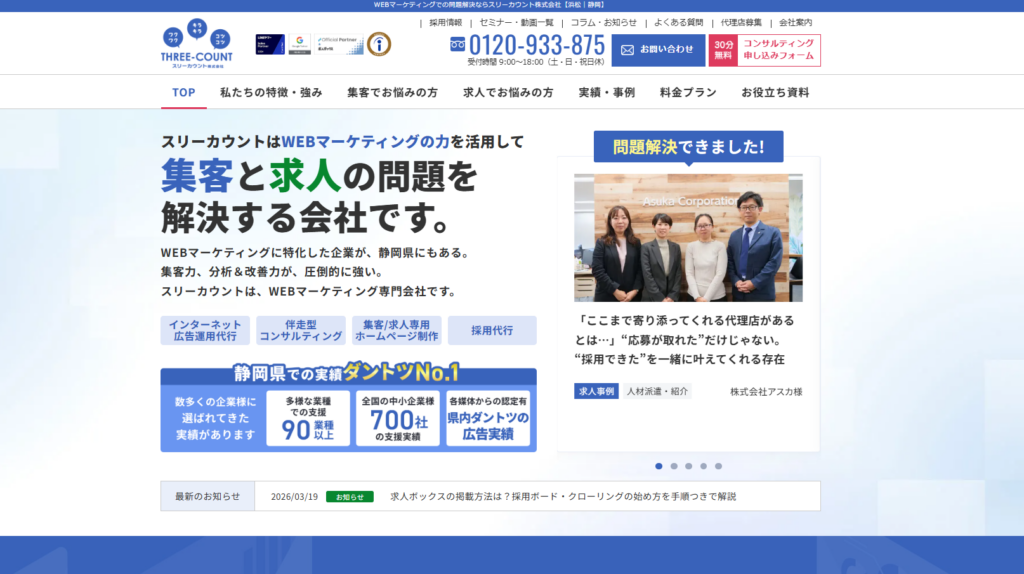Click the round gold 'i' certification badge

(x=379, y=44)
